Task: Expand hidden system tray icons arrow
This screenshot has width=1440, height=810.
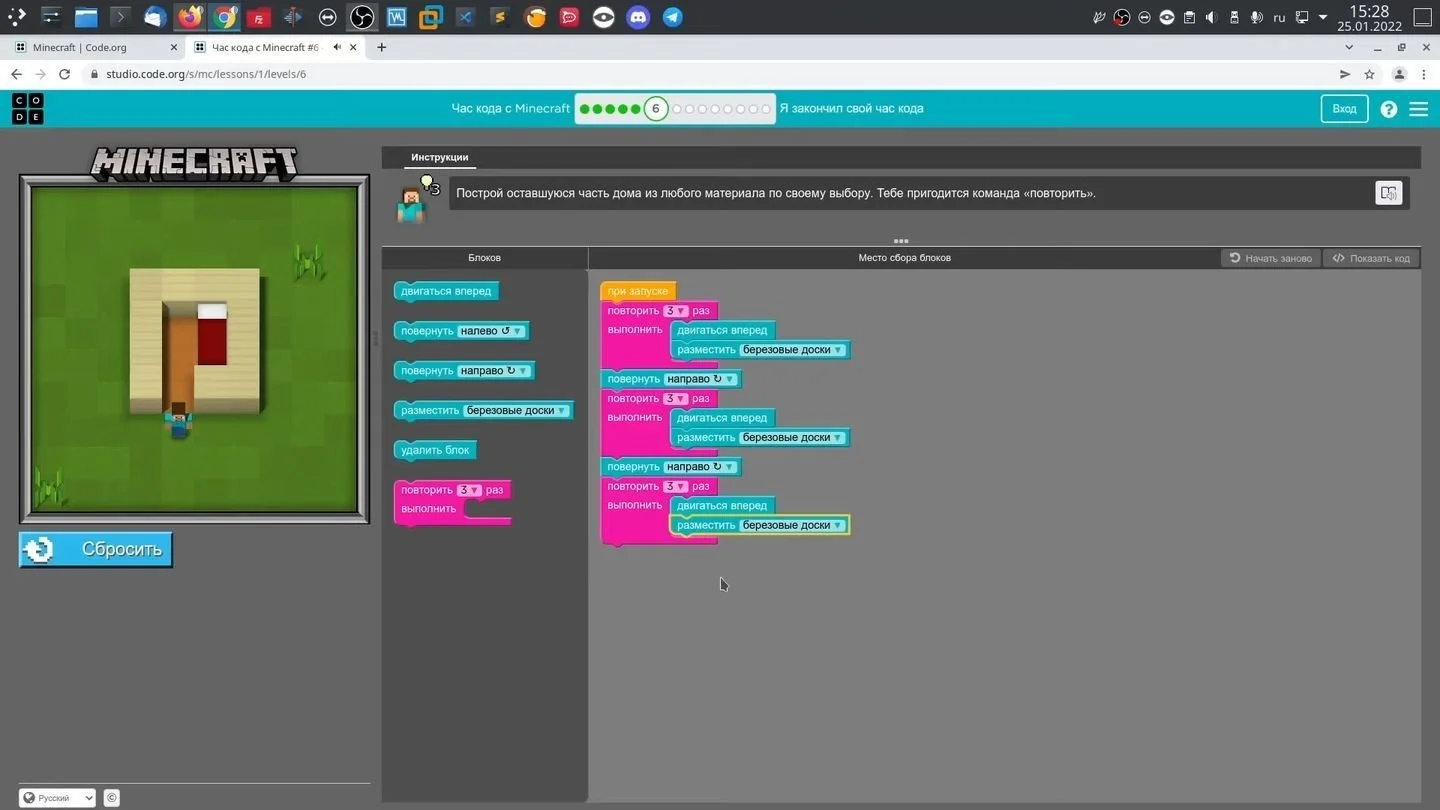Action: (x=1323, y=17)
